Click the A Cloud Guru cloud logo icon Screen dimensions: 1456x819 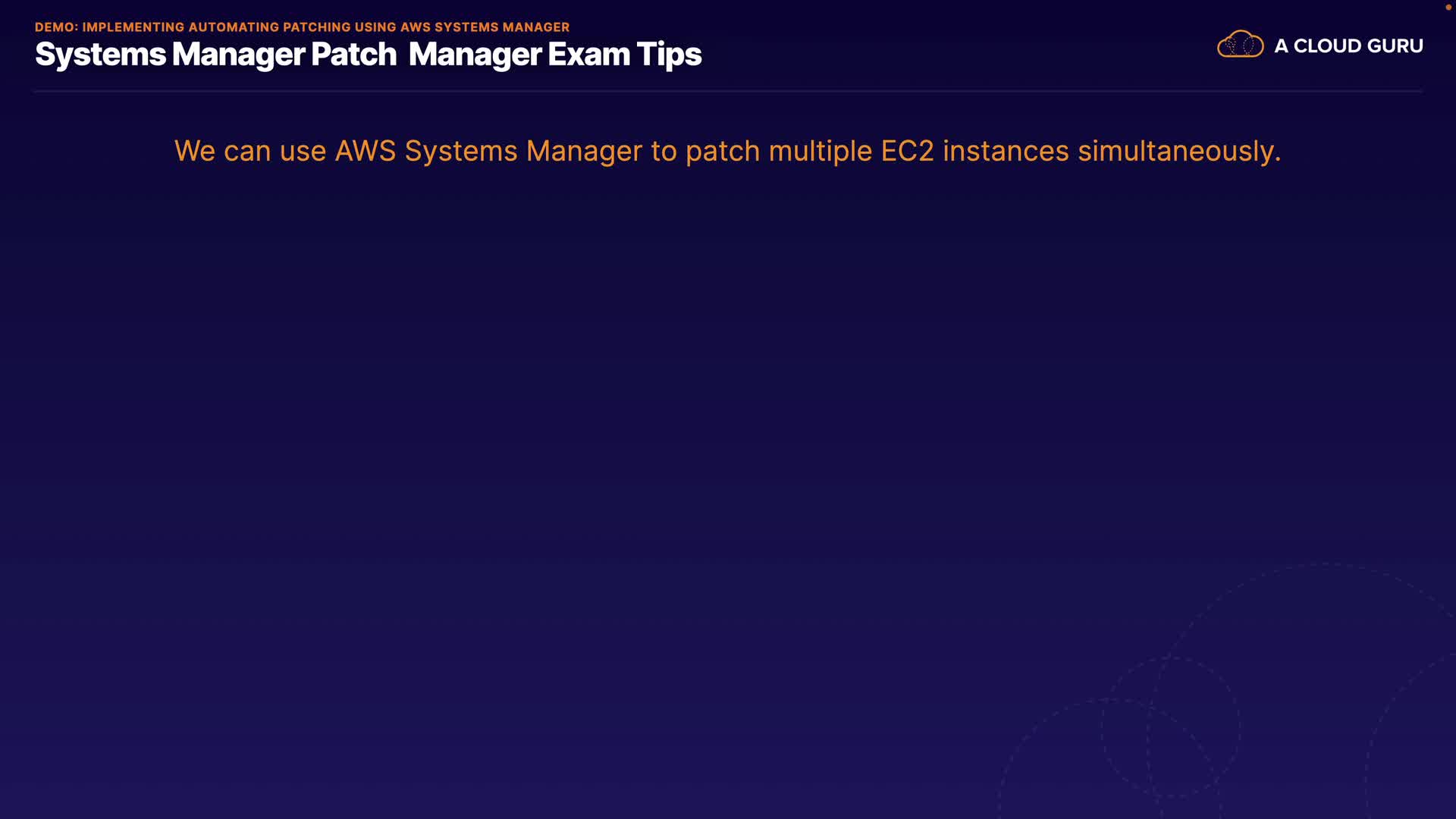[1240, 45]
